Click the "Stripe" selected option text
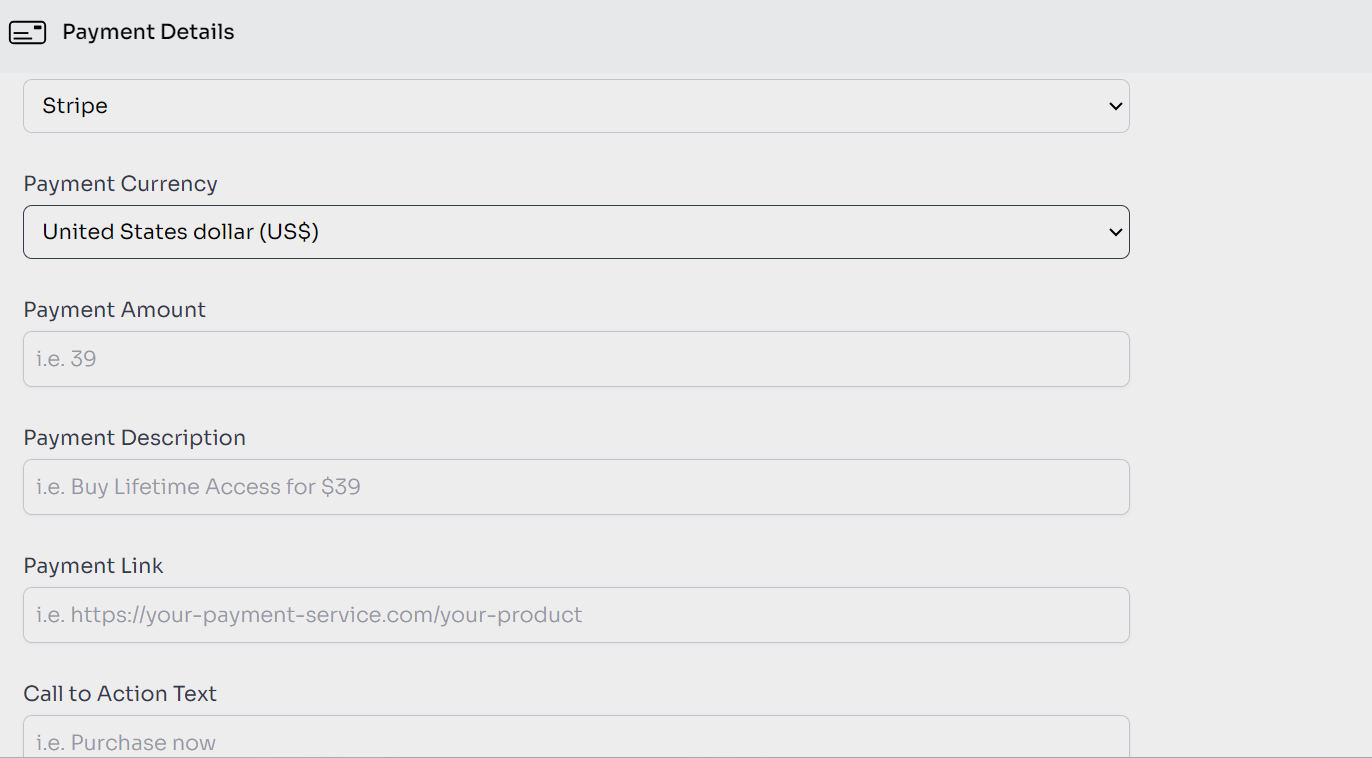The height and width of the screenshot is (758, 1372). pyautogui.click(x=75, y=106)
